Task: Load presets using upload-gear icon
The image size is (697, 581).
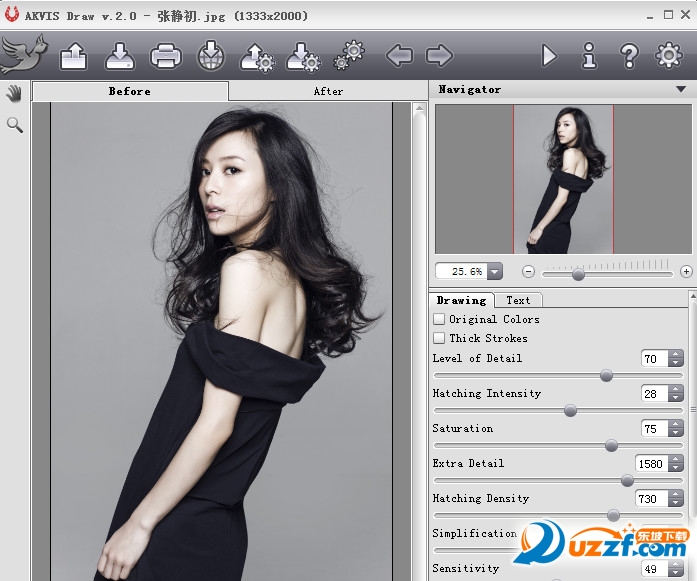Action: point(257,57)
